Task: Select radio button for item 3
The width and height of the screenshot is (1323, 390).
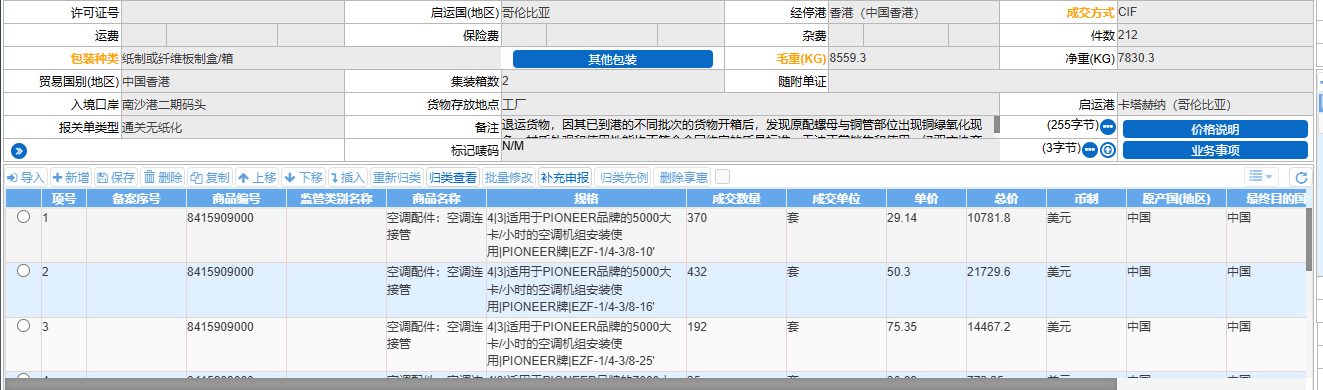Action: 23,325
